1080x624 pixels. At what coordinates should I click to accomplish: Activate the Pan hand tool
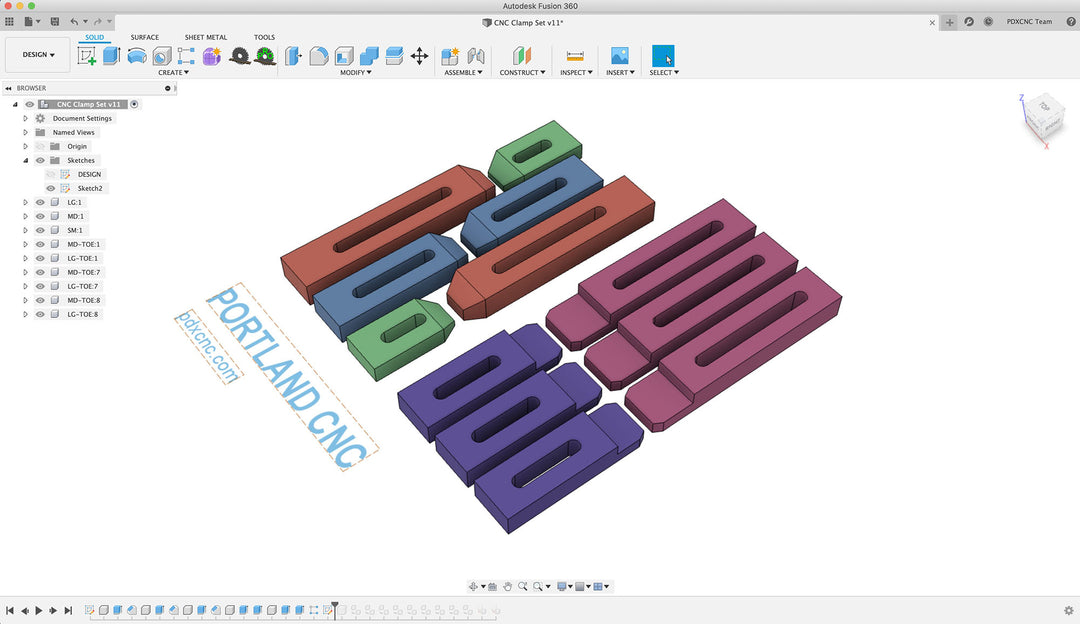(x=507, y=586)
